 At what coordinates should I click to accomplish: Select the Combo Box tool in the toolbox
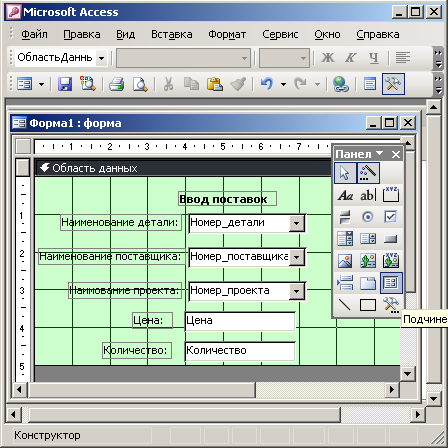[345, 239]
